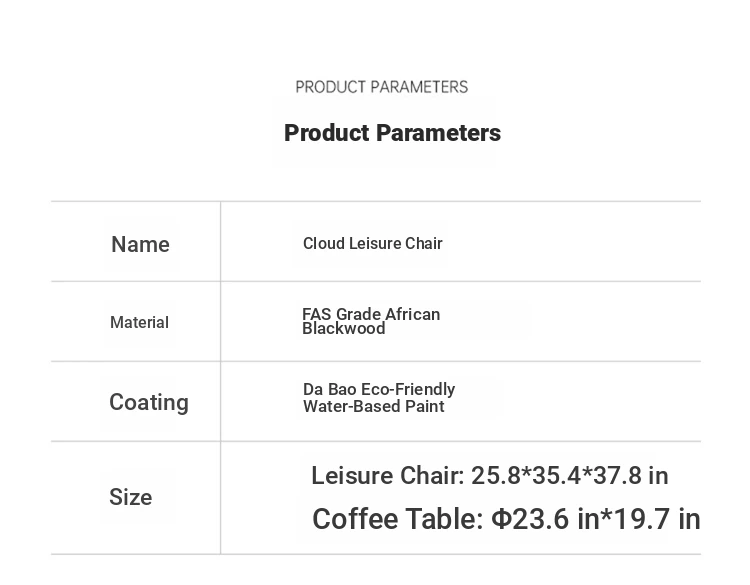
Task: Click the Leisure Chair: label in Size row
Action: point(388,475)
